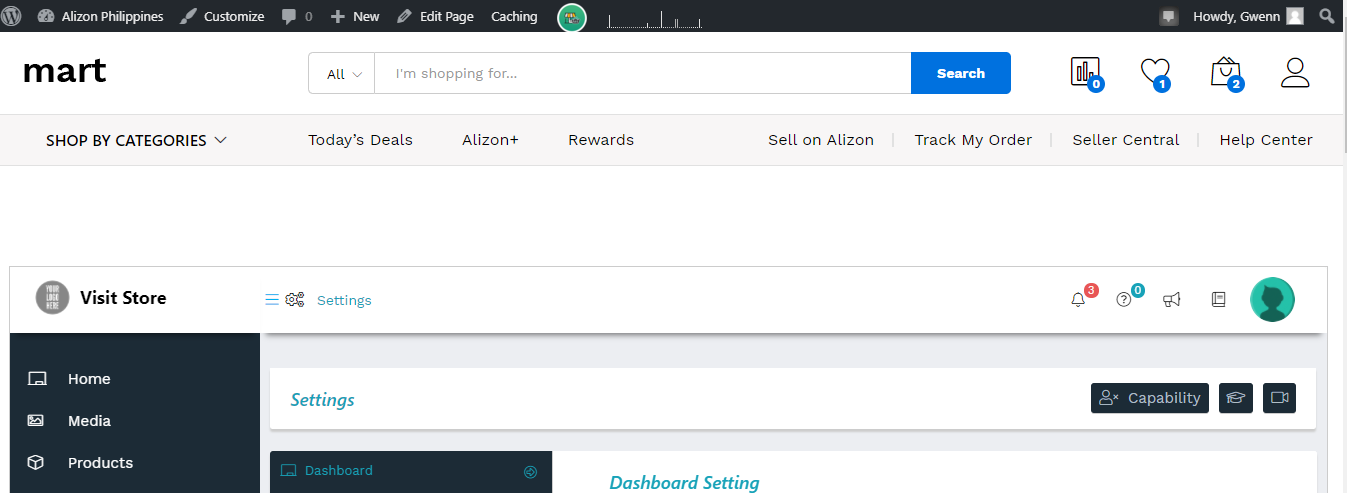This screenshot has width=1347, height=493.
Task: Open the enquiry question mark icon
Action: (1125, 298)
